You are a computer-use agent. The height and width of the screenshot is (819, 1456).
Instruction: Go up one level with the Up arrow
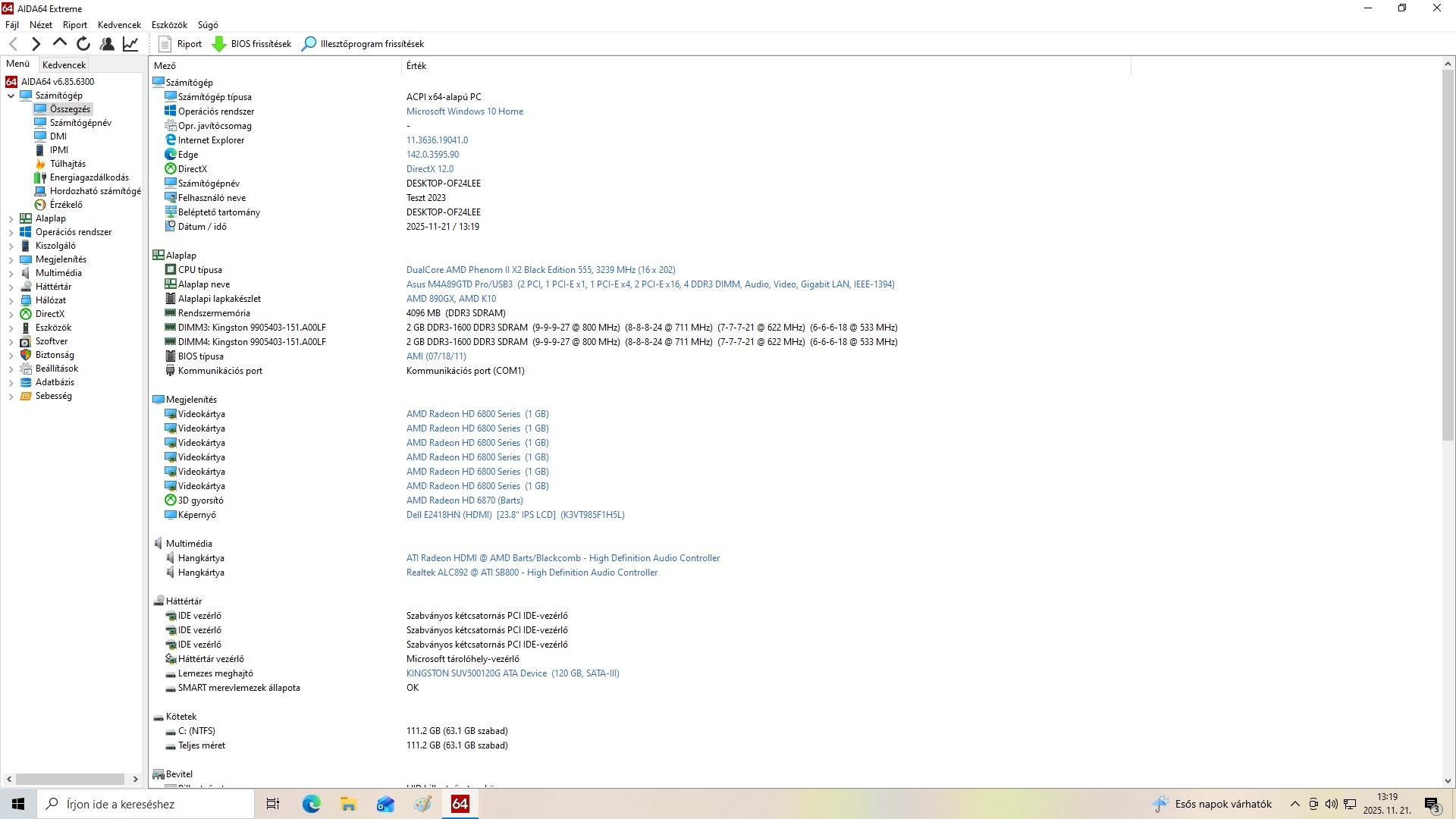pos(60,44)
